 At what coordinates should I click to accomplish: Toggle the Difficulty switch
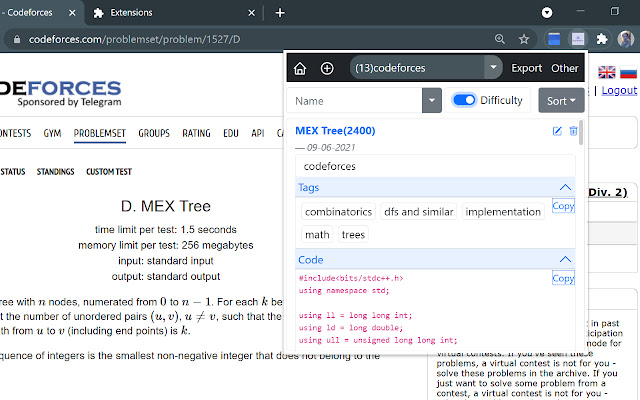click(464, 100)
